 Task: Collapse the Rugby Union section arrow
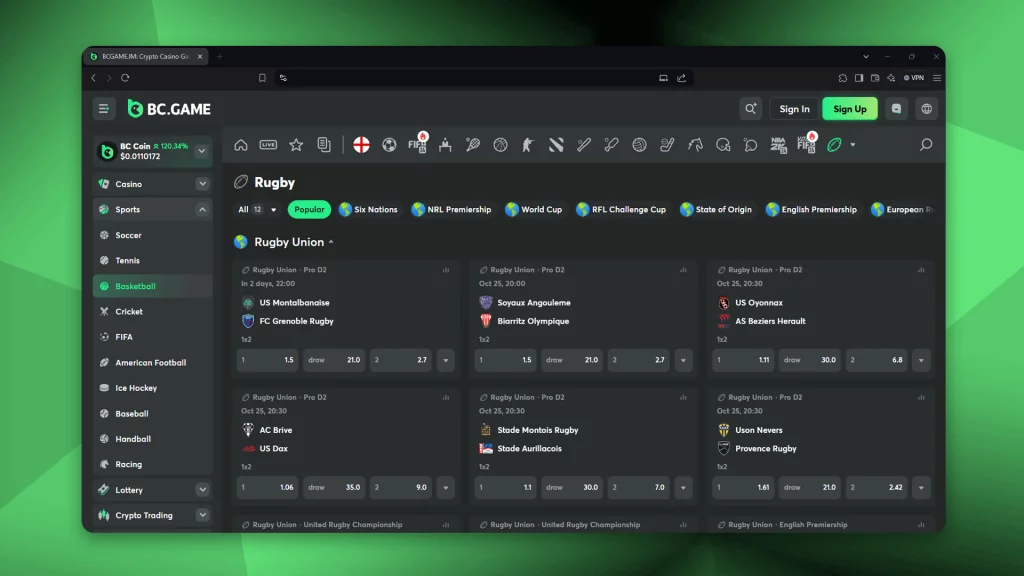pos(332,242)
